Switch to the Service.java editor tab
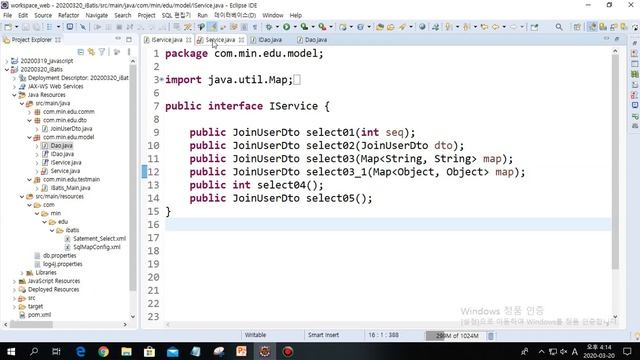The image size is (640, 360). click(x=220, y=40)
